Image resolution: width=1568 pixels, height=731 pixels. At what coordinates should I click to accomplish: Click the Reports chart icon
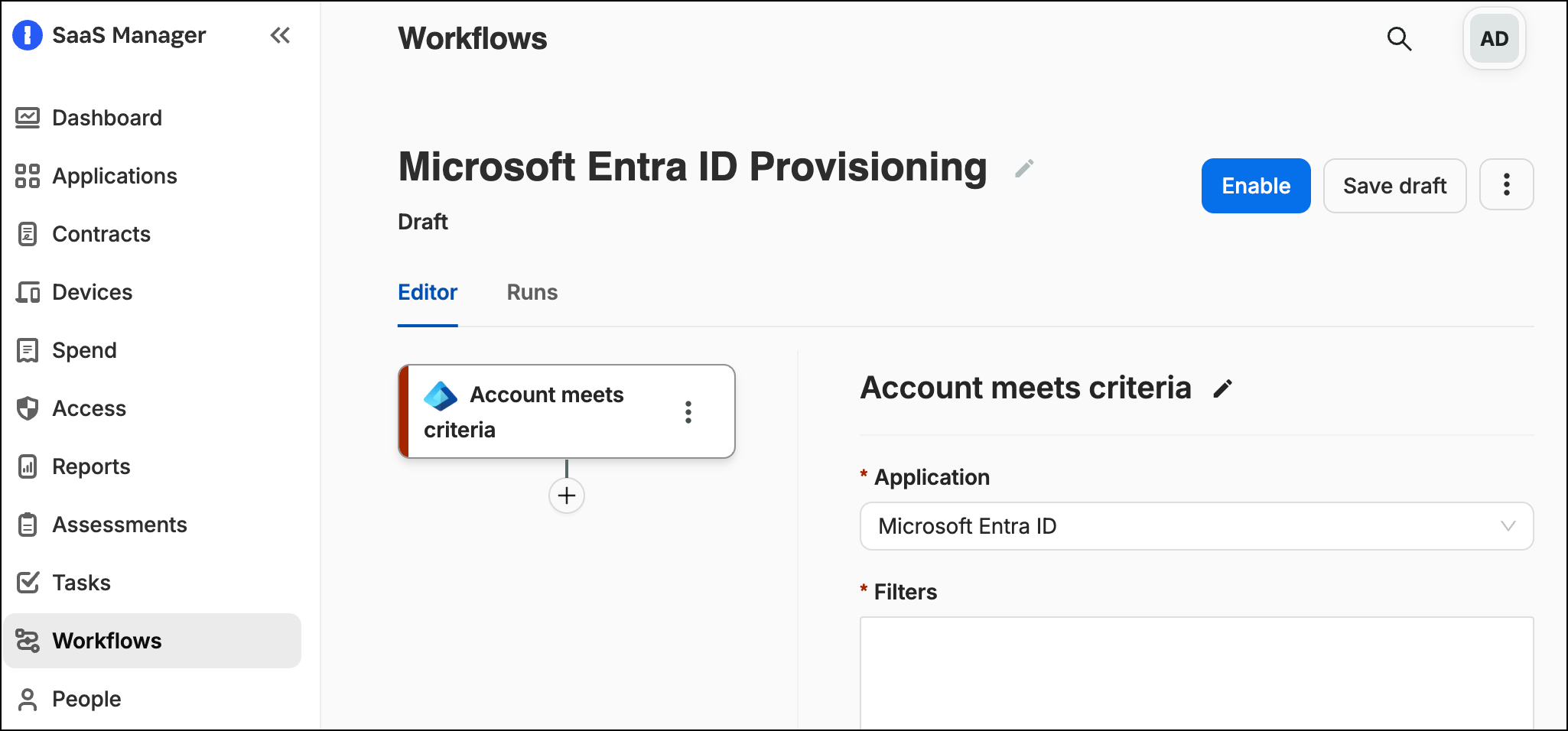[x=28, y=466]
